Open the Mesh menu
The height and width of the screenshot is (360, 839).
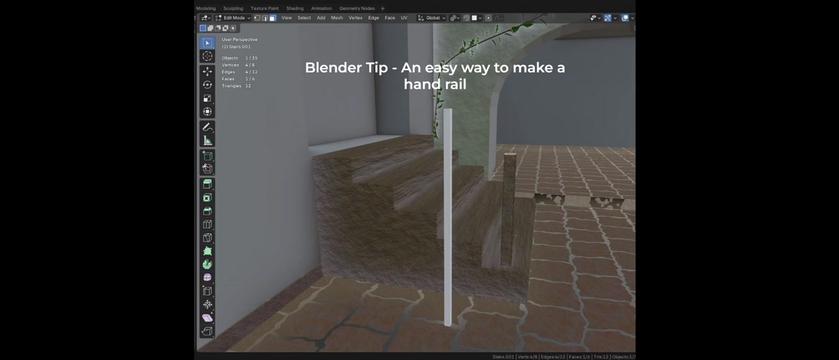pyautogui.click(x=337, y=18)
